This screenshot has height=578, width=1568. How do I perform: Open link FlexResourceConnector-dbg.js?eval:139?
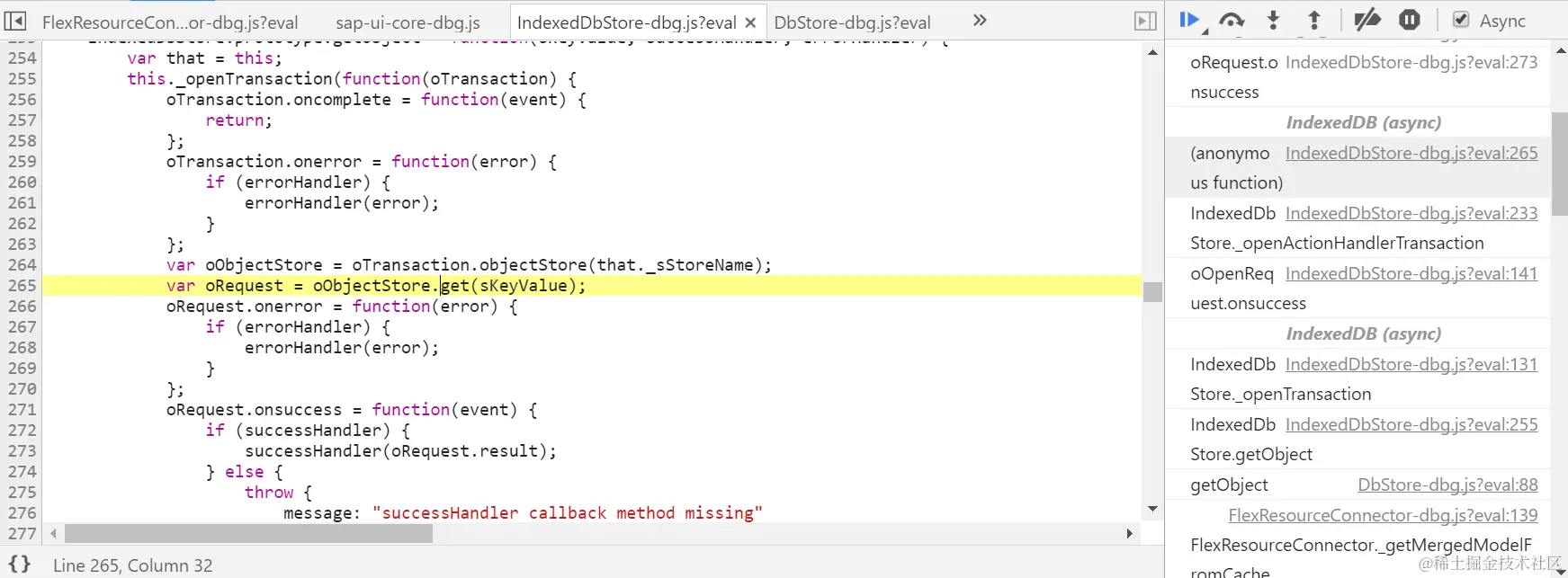(1383, 515)
